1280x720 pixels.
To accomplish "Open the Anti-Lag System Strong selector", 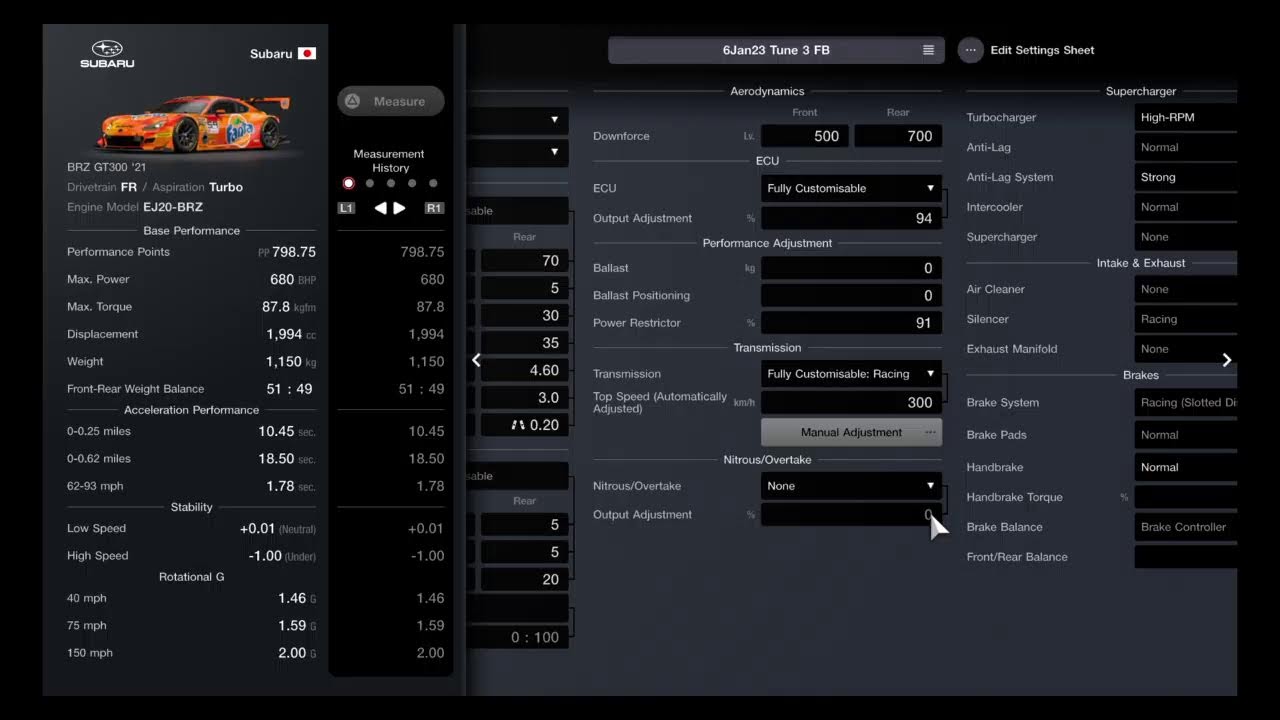I will pos(1185,177).
